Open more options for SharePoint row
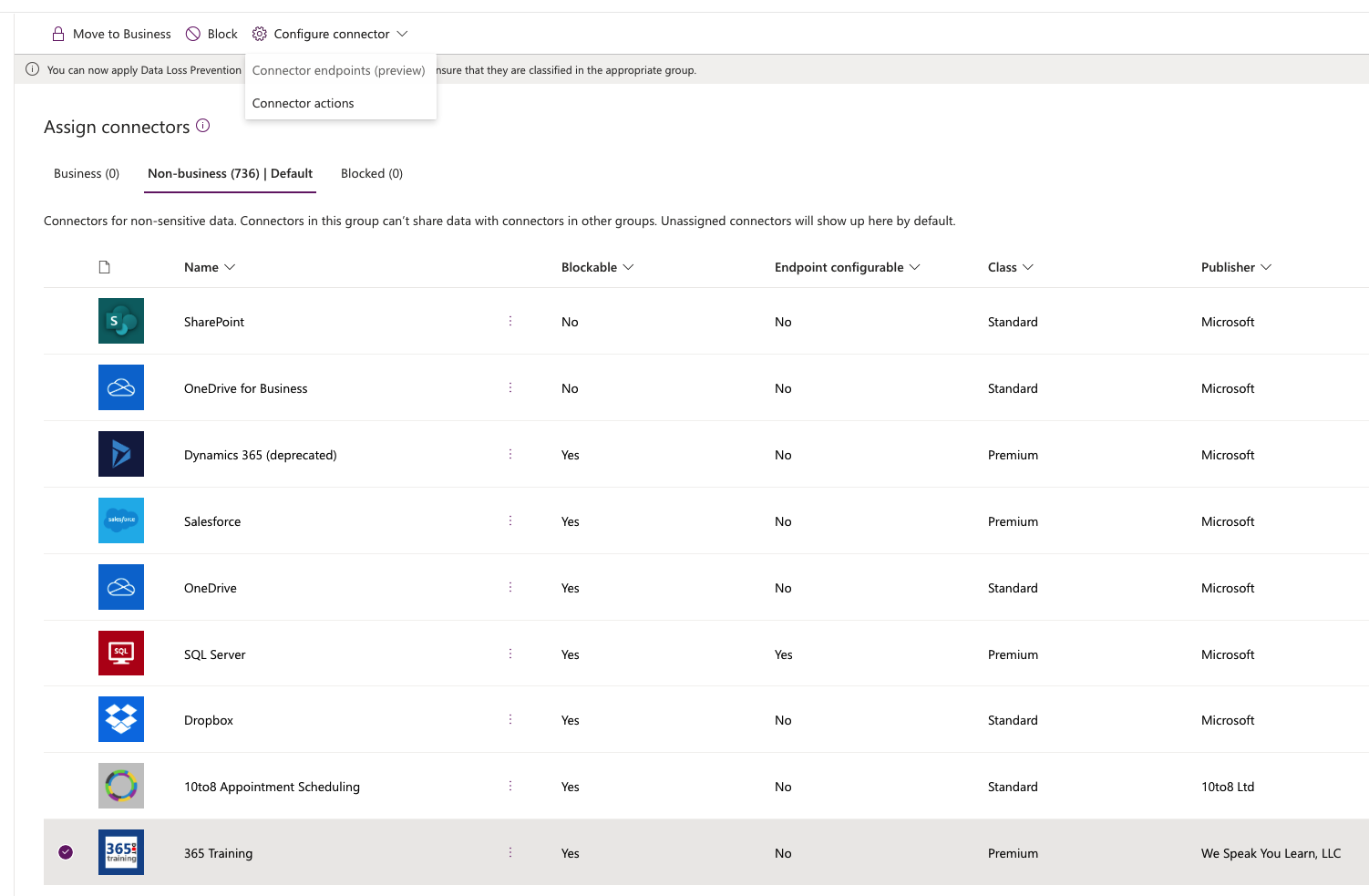 click(510, 321)
